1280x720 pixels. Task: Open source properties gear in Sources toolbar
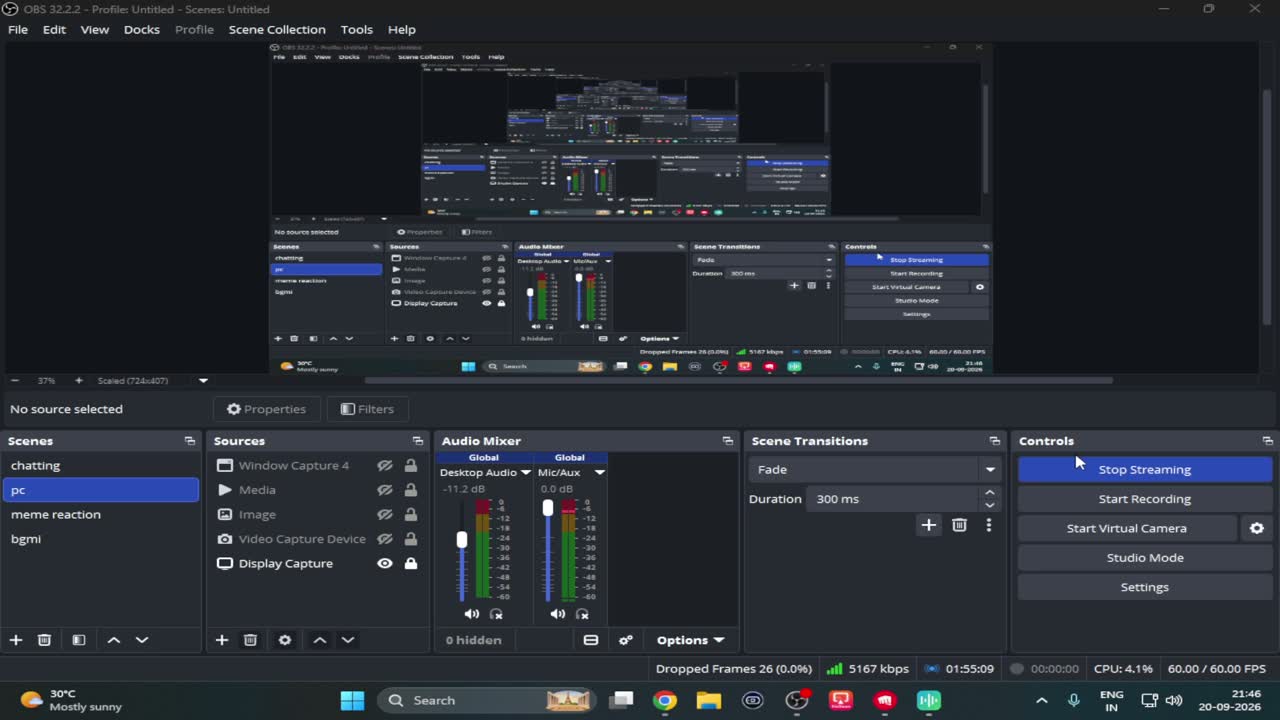tap(285, 640)
